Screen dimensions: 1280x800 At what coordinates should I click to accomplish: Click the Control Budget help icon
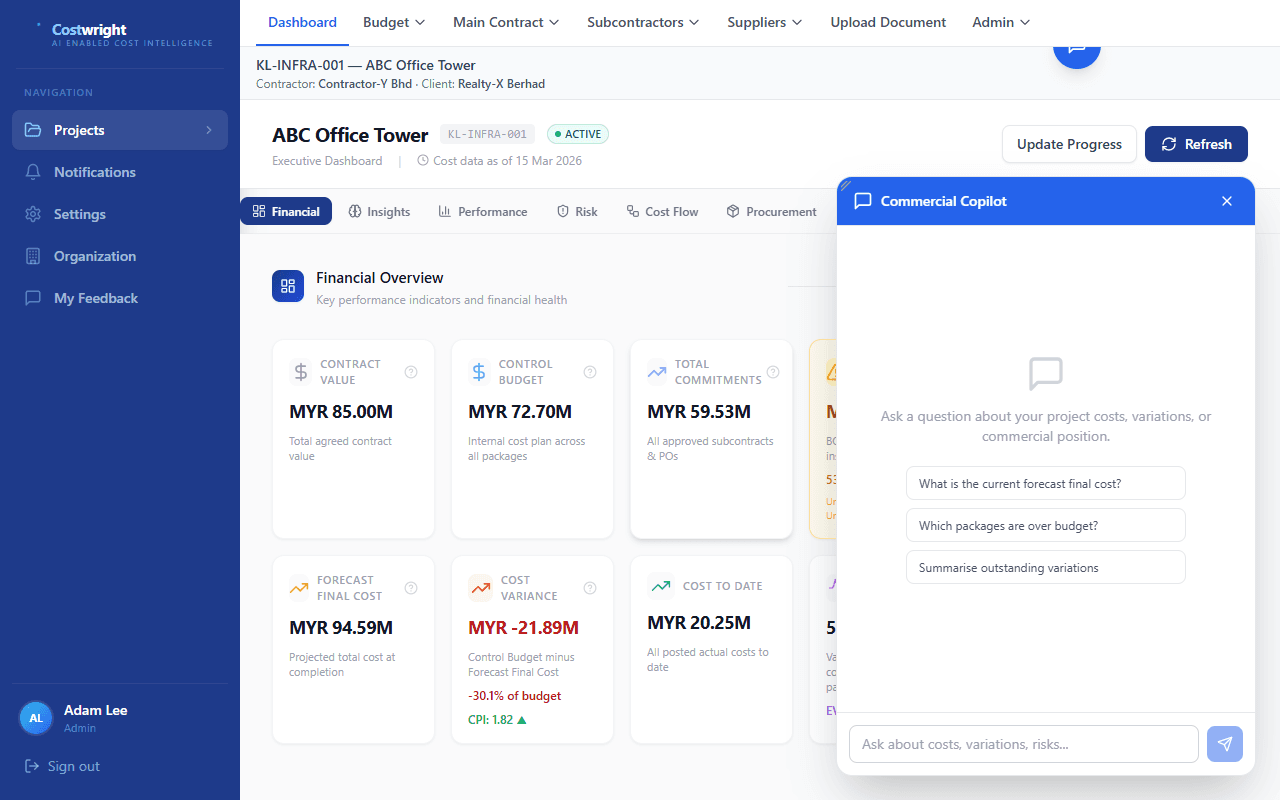click(x=590, y=372)
